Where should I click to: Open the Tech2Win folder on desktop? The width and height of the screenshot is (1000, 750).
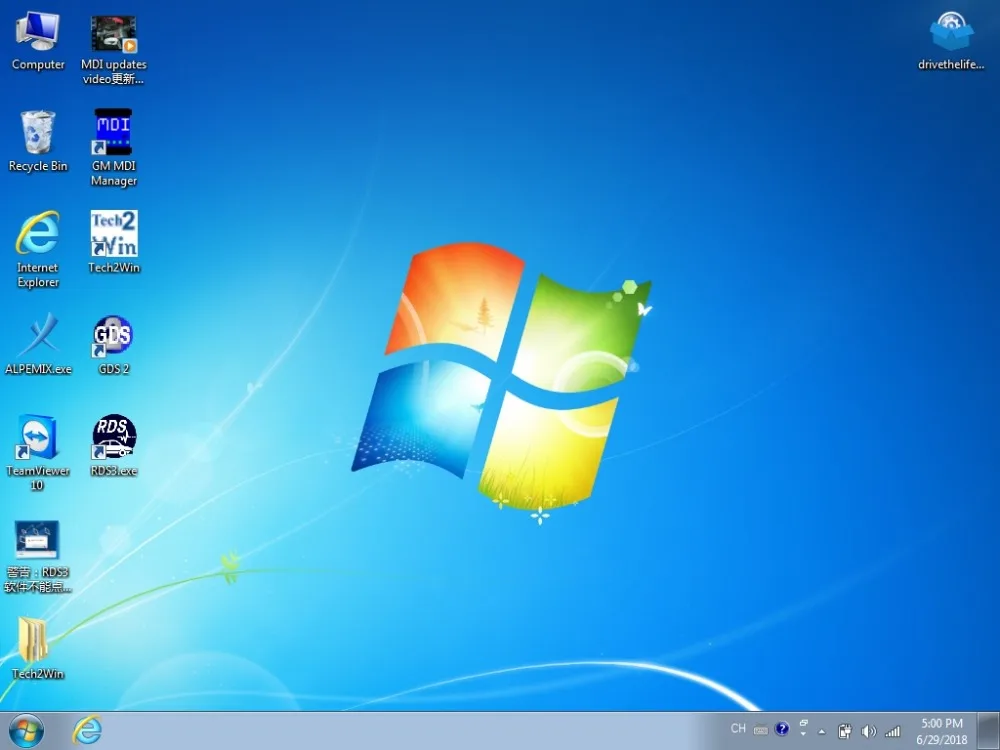click(x=38, y=648)
